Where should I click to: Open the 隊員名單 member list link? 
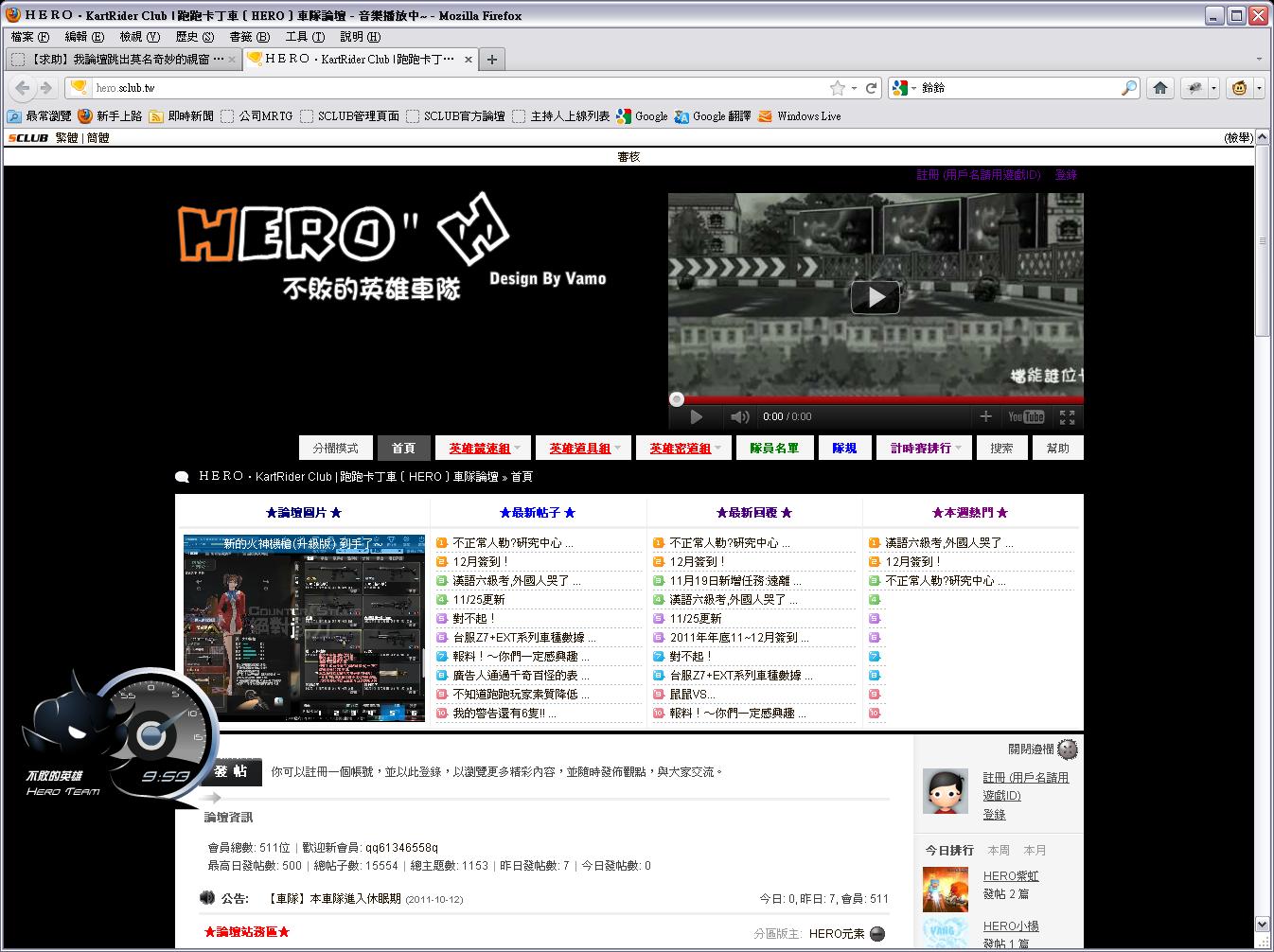pyautogui.click(x=774, y=449)
